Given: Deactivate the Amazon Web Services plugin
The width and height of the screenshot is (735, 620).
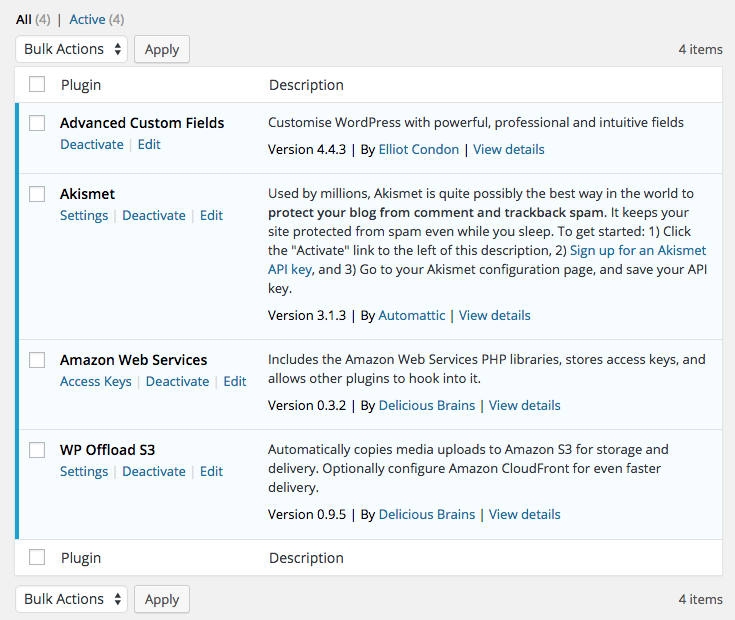Looking at the screenshot, I should pyautogui.click(x=177, y=381).
